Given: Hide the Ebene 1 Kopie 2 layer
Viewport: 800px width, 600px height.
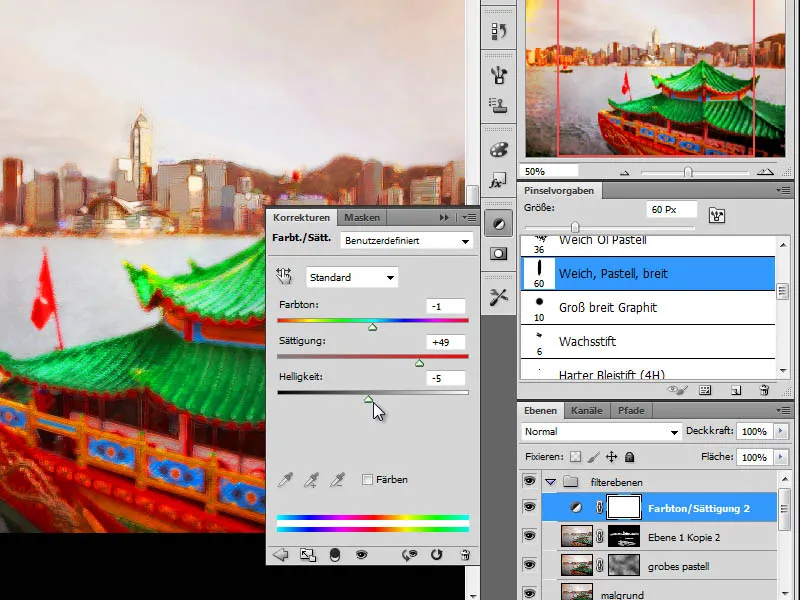Looking at the screenshot, I should [x=530, y=536].
